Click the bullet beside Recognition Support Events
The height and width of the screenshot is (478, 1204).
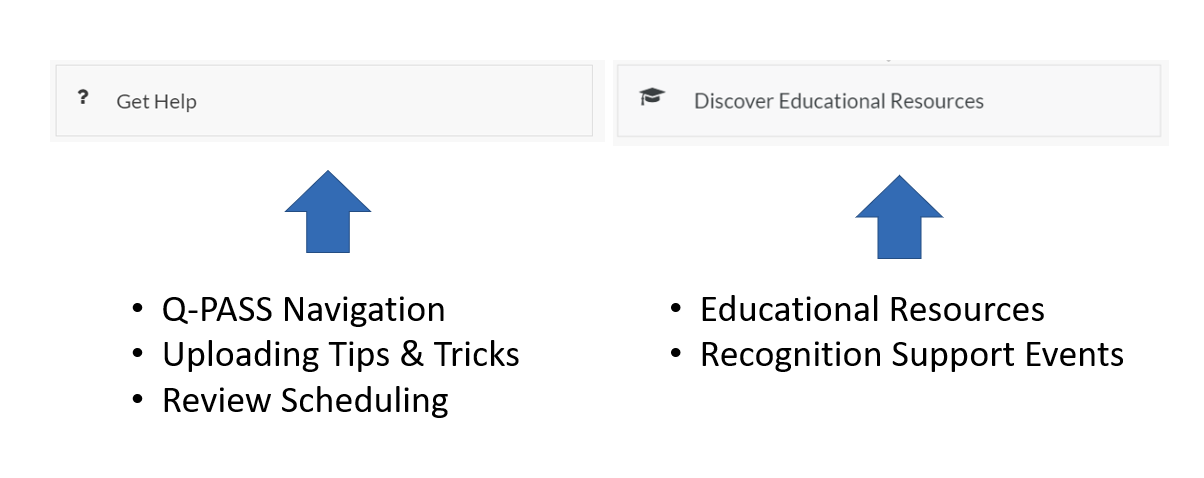(x=675, y=355)
